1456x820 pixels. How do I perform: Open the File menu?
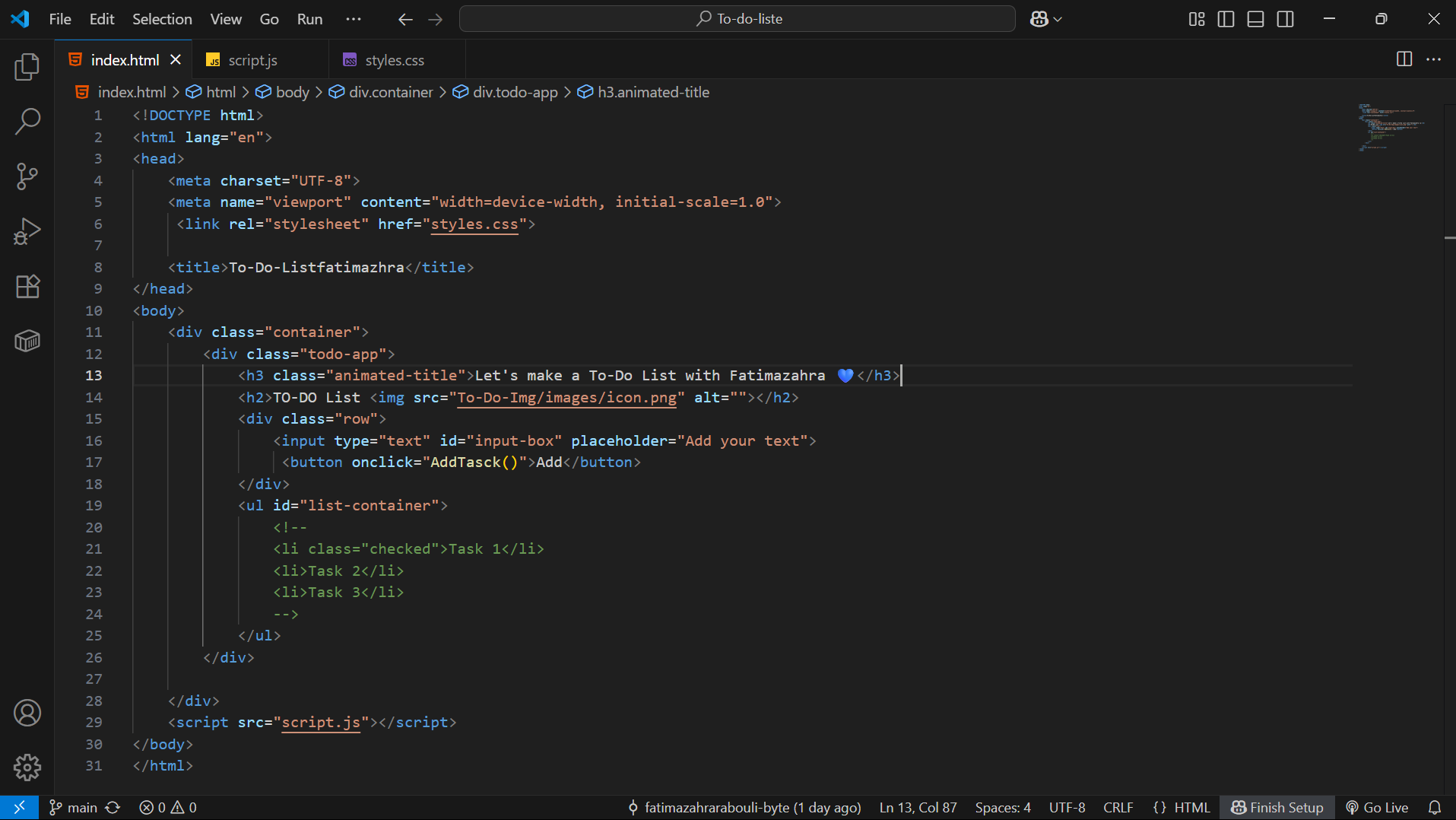[60, 19]
